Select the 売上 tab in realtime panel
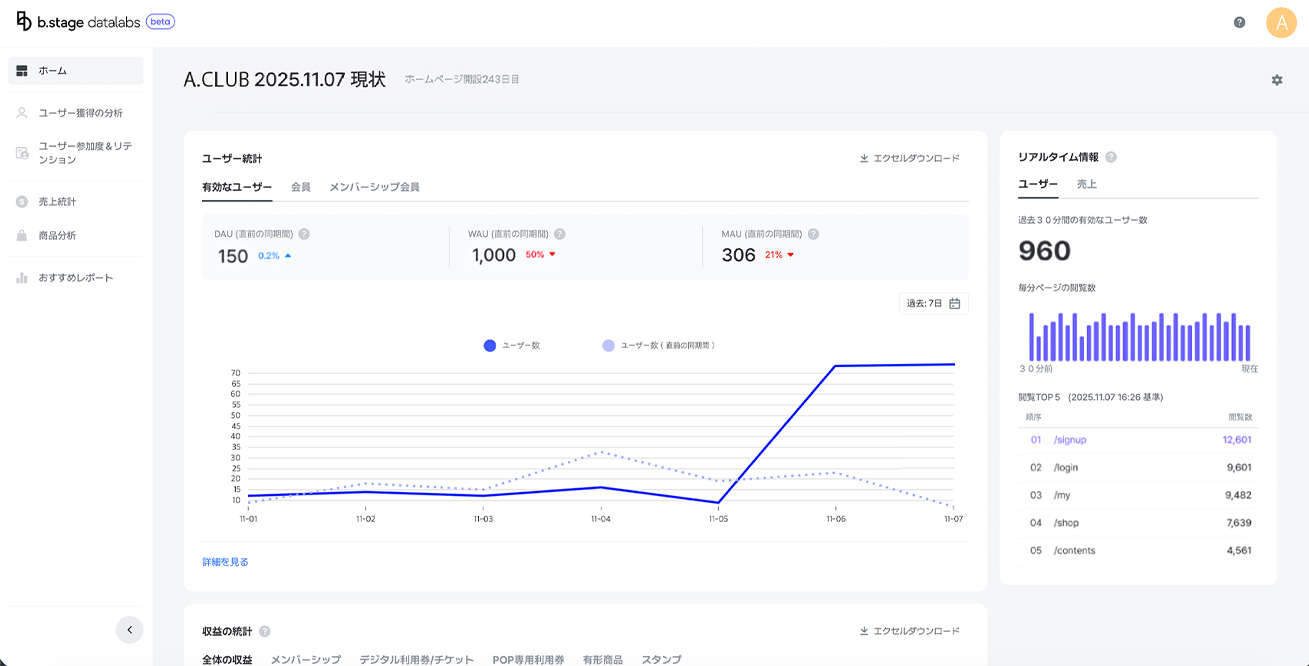The image size is (1309, 666). click(x=1086, y=184)
